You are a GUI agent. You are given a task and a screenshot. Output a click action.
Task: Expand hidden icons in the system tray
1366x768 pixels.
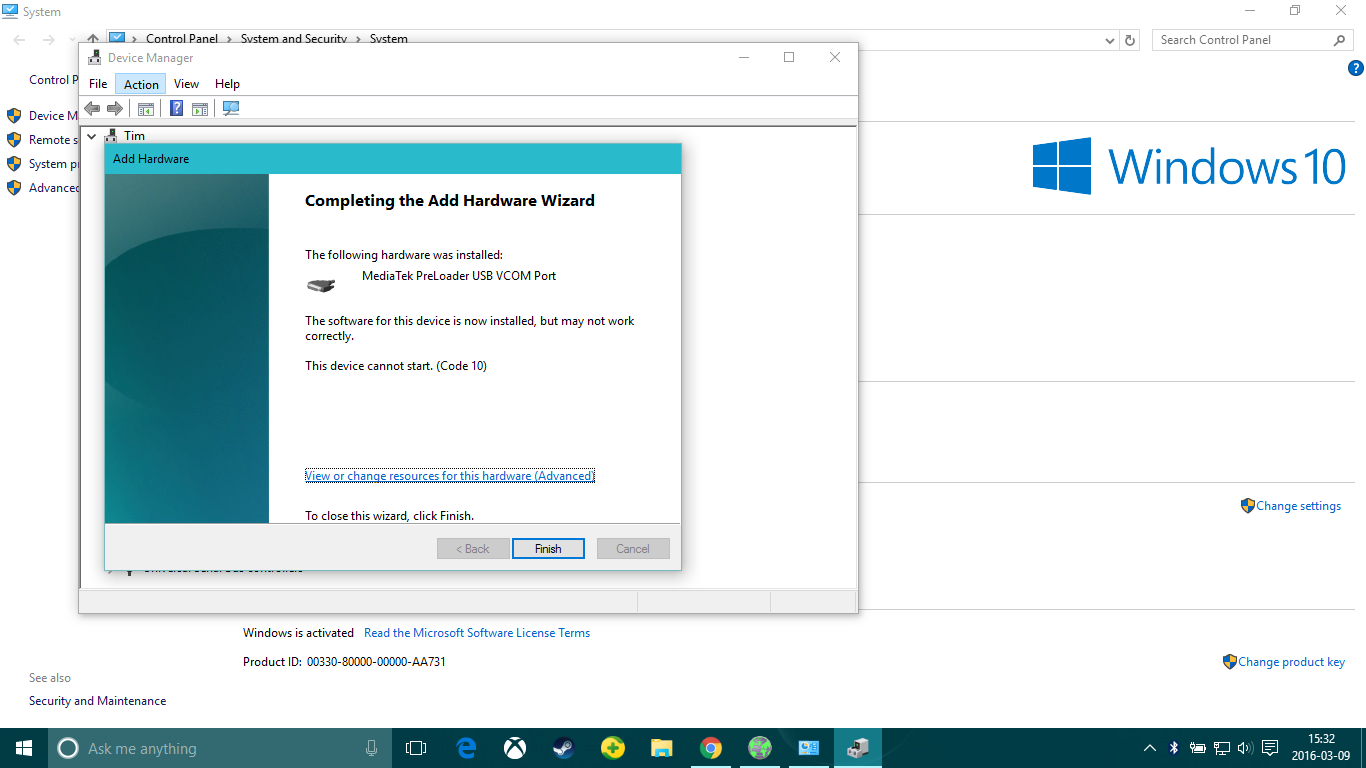pos(1149,748)
